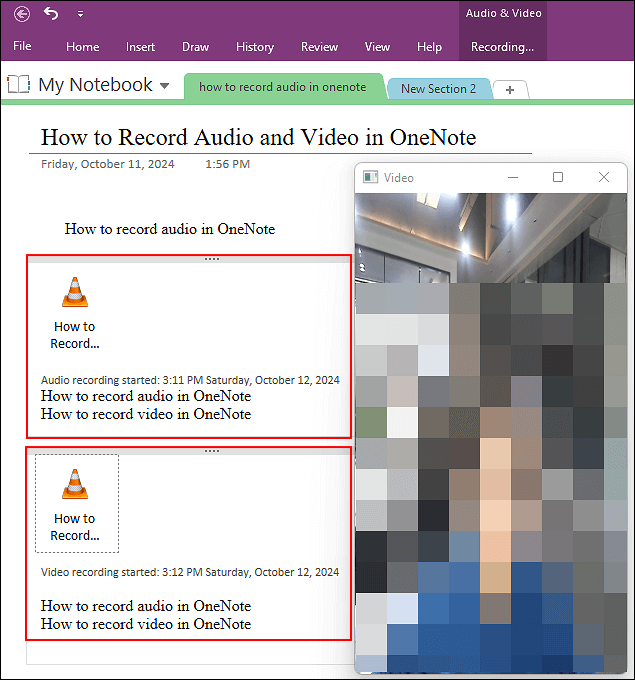Open the Draw ribbon tab
This screenshot has height=680, width=635.
click(x=195, y=46)
